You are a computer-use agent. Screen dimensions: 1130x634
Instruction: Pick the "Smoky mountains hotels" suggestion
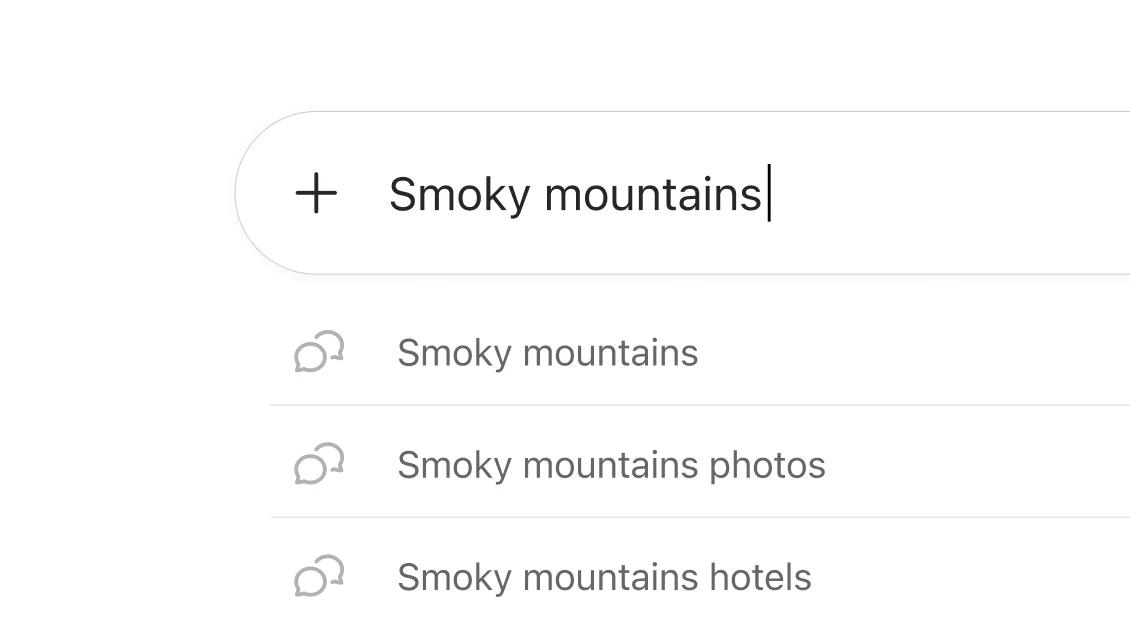point(604,577)
